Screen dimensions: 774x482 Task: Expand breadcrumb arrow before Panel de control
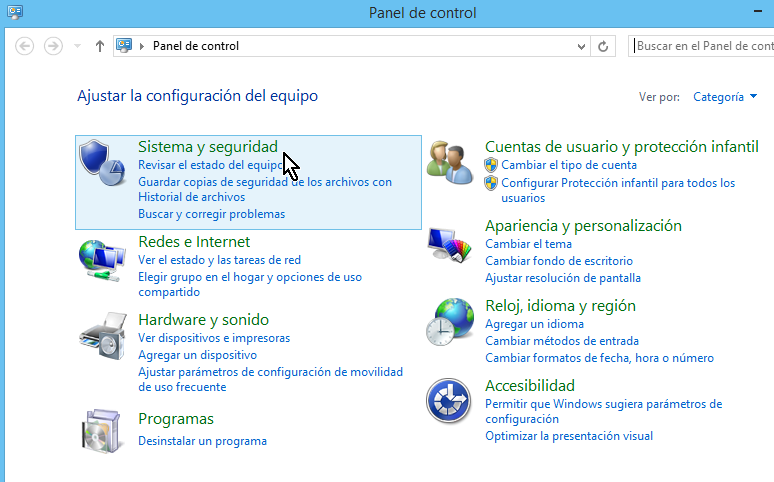142,46
